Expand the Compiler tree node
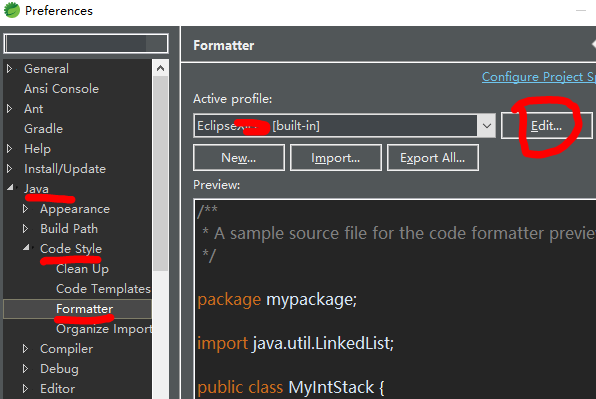 (25, 348)
